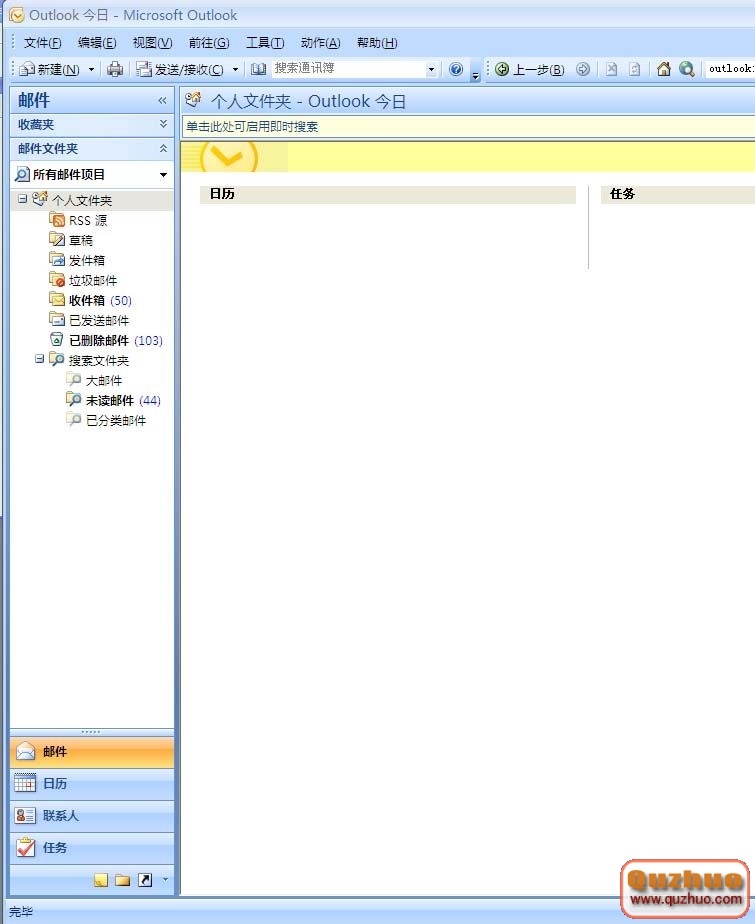Click the Forward arrow icon in the toolbar
The height and width of the screenshot is (924, 755).
(582, 70)
